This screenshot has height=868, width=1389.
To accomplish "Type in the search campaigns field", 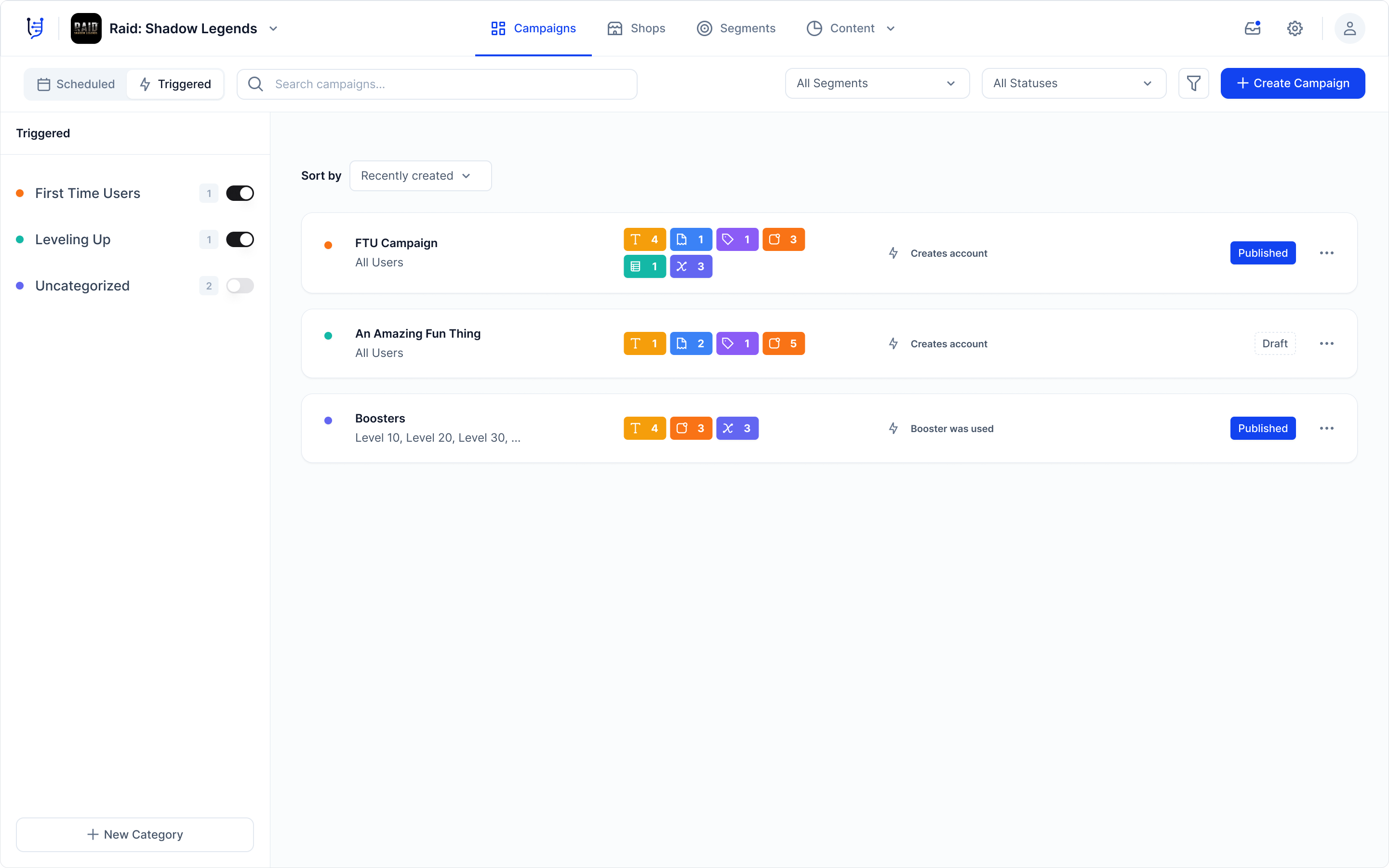I will tap(437, 84).
